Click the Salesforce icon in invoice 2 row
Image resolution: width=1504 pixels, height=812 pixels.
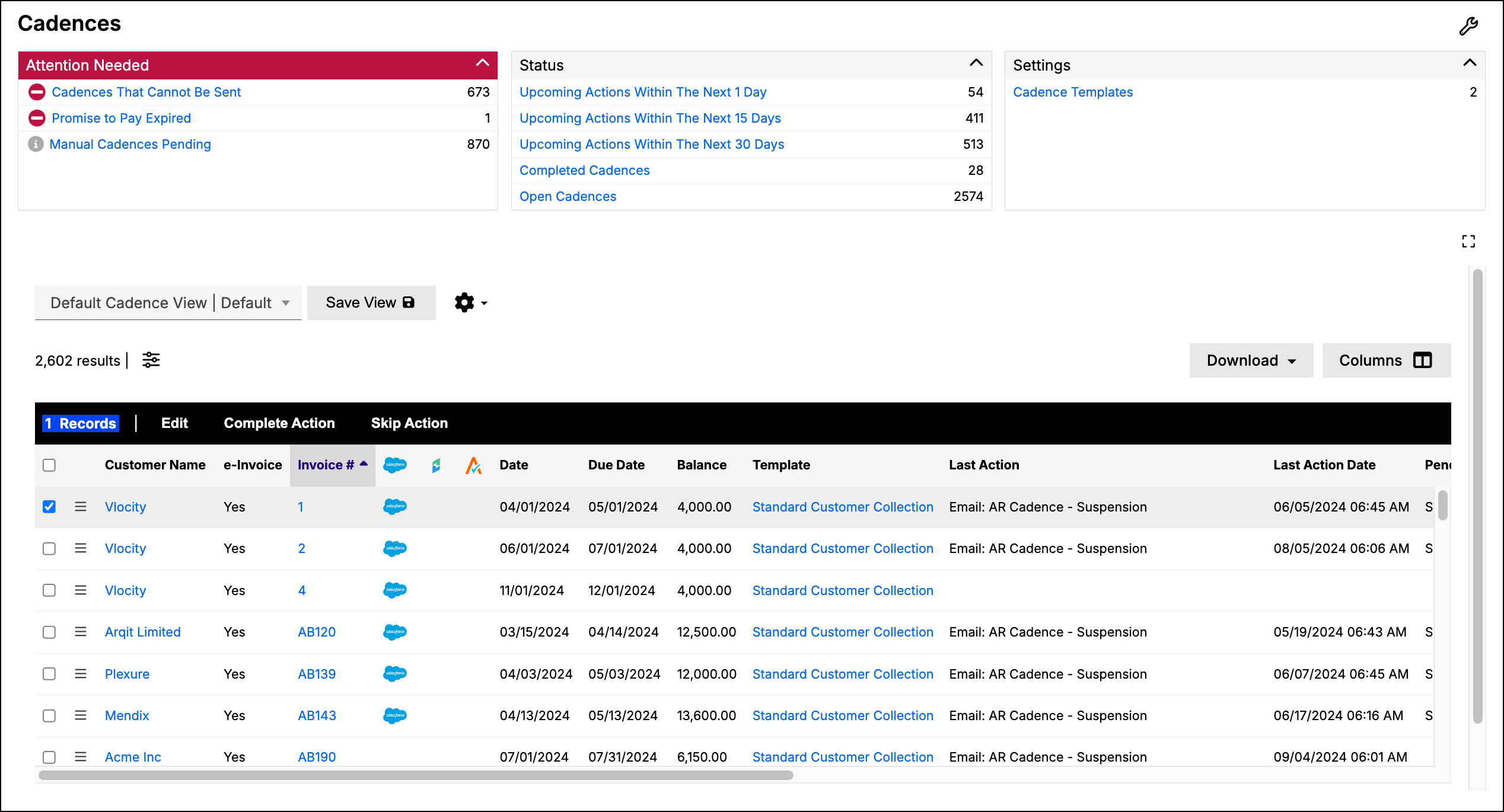(395, 548)
